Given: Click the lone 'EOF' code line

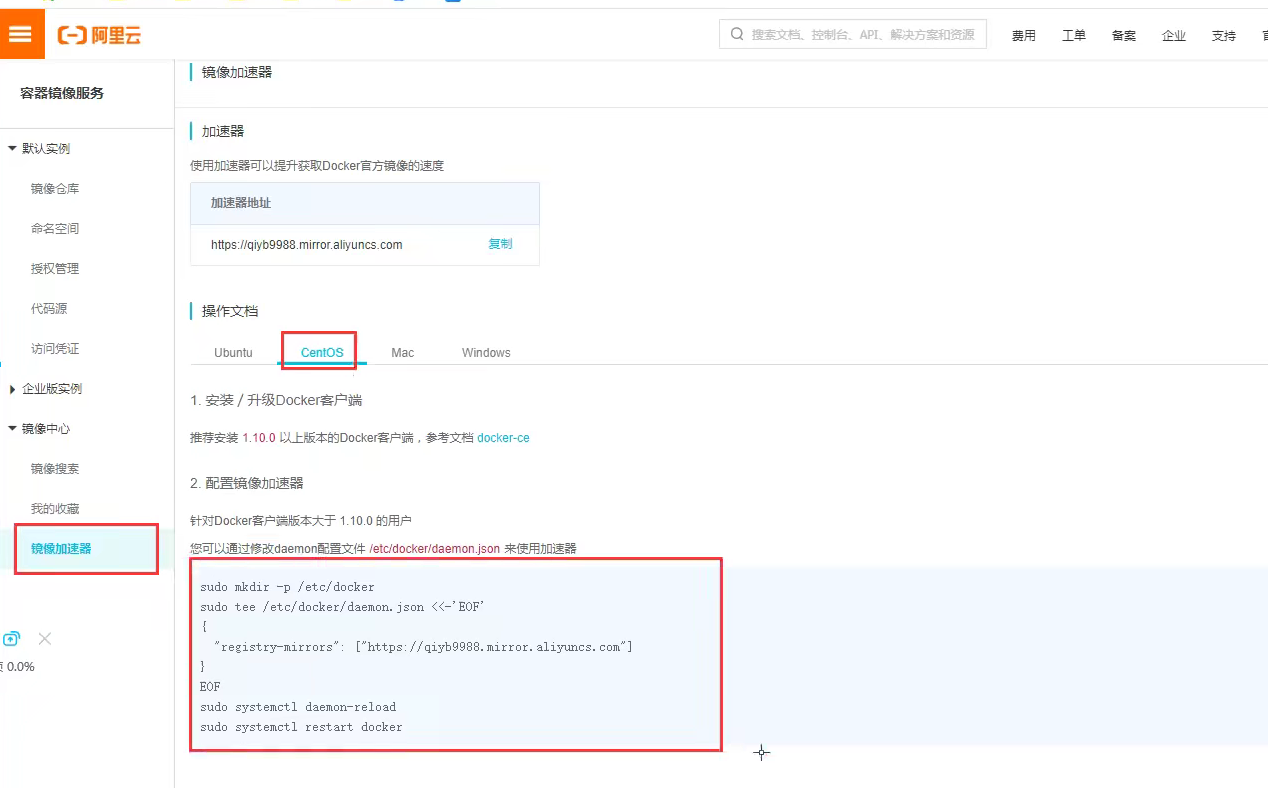Looking at the screenshot, I should click(x=210, y=687).
